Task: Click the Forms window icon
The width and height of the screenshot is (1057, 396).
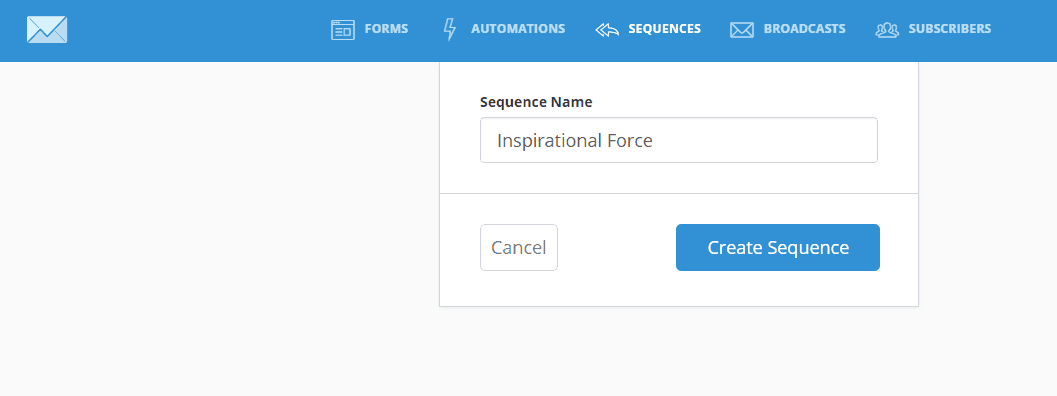Action: (342, 30)
